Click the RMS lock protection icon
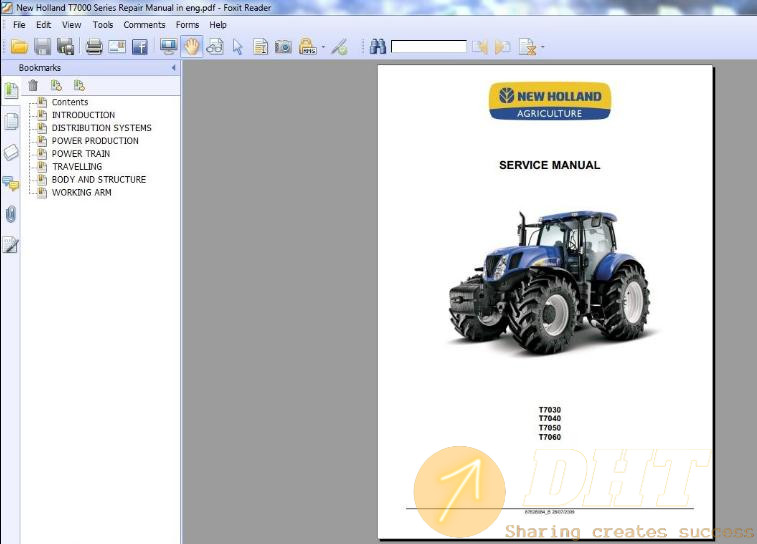757x544 pixels. [307, 47]
